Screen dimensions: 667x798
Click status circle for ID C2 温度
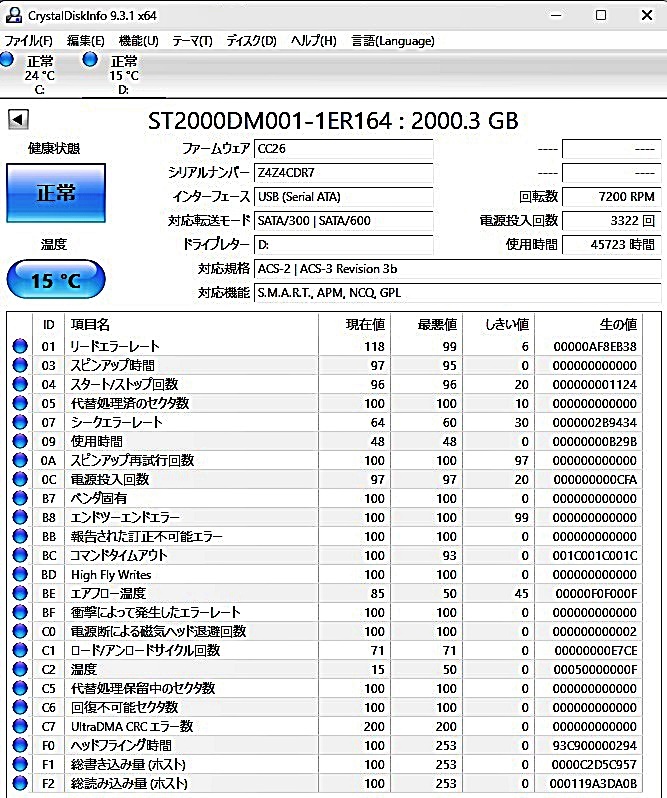(20, 669)
